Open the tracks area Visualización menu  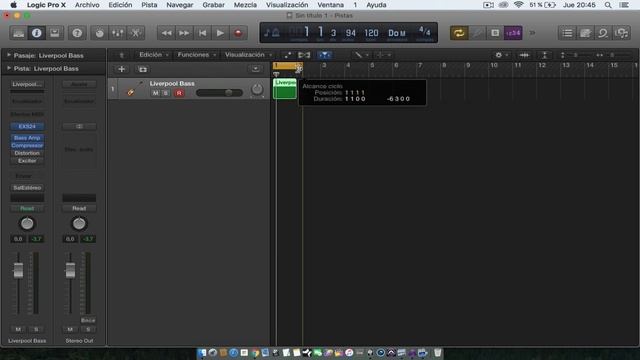(x=248, y=55)
